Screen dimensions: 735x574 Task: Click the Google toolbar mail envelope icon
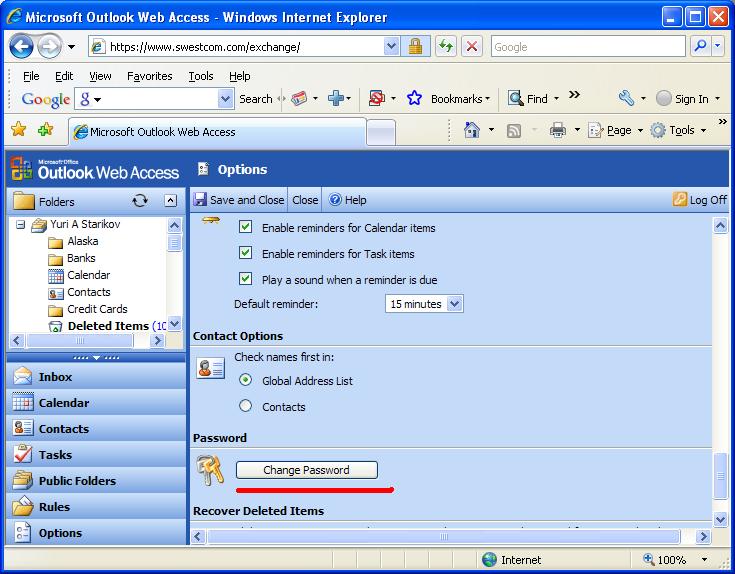(x=299, y=98)
